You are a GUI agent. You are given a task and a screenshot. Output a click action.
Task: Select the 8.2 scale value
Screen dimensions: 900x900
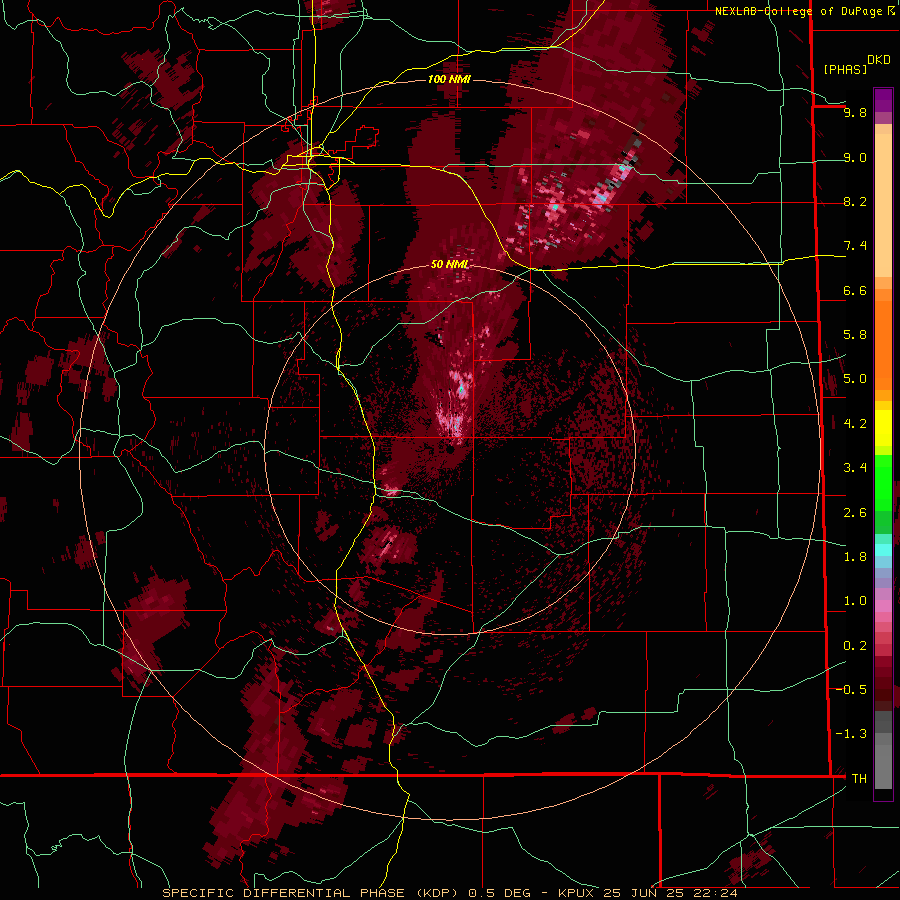[855, 201]
